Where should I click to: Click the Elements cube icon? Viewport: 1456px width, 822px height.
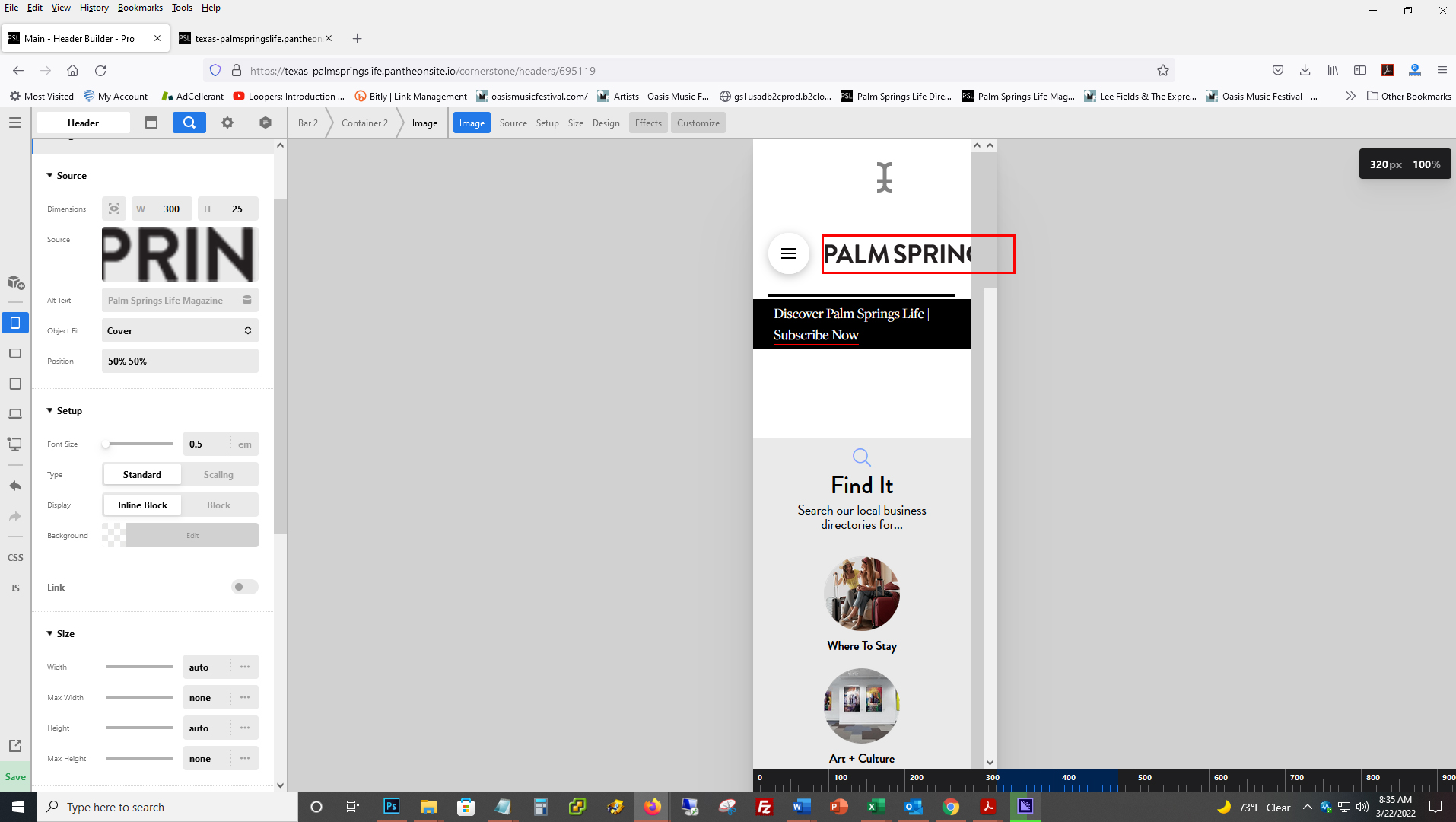265,123
